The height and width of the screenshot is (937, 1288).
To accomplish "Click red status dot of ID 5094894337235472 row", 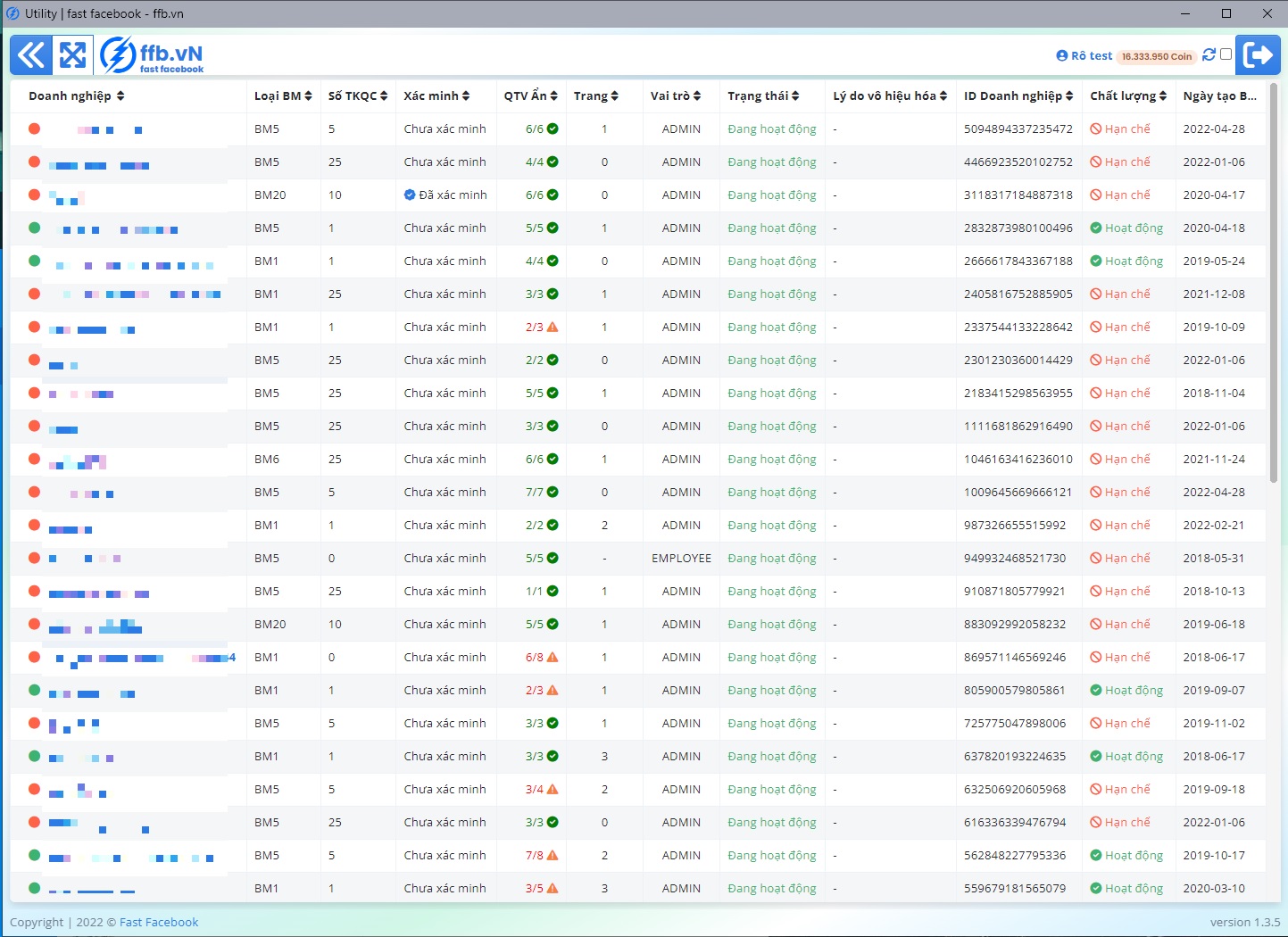I will 34,129.
